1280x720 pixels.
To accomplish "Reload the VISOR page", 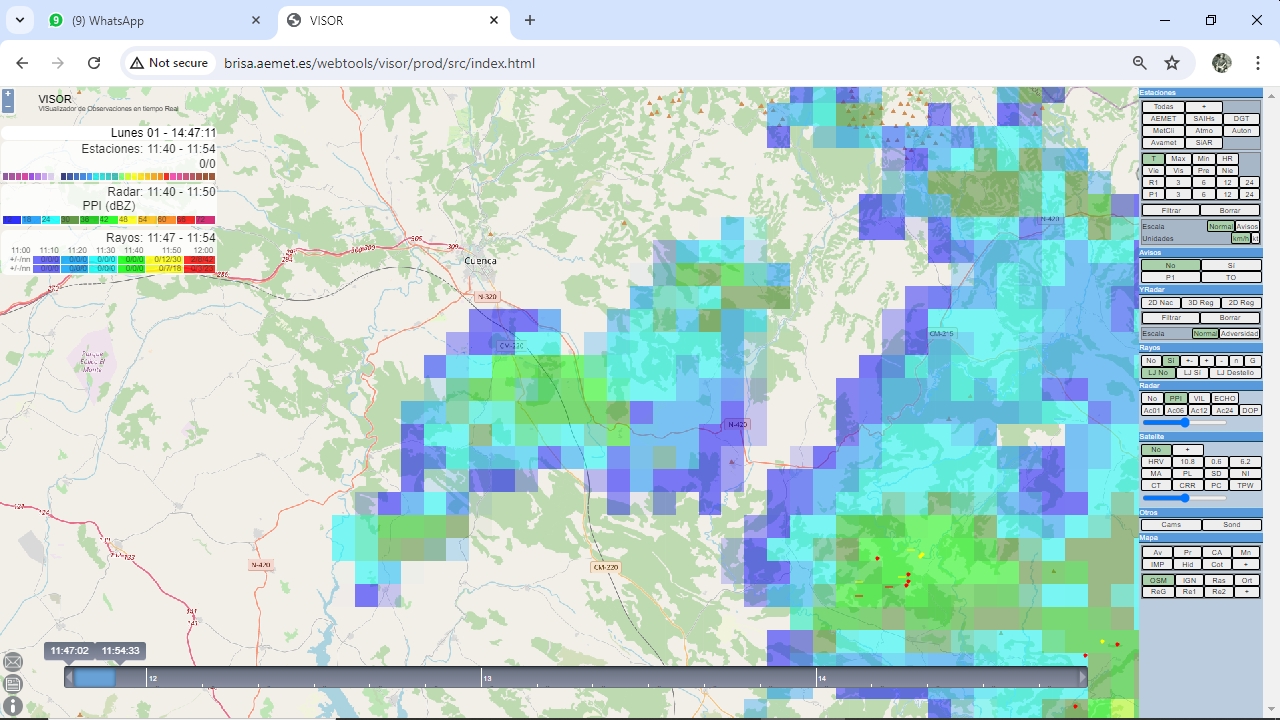I will pos(94,63).
